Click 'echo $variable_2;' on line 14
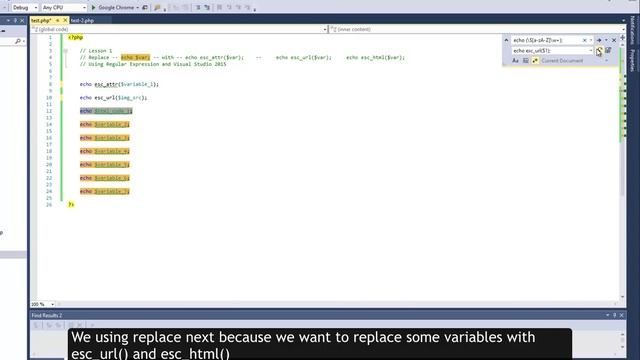 [x=104, y=124]
